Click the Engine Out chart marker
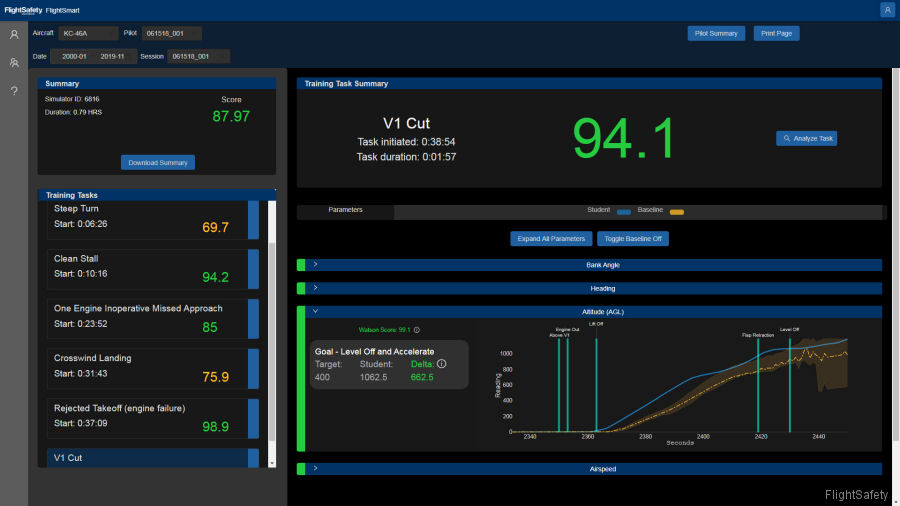900x506 pixels. [567, 384]
